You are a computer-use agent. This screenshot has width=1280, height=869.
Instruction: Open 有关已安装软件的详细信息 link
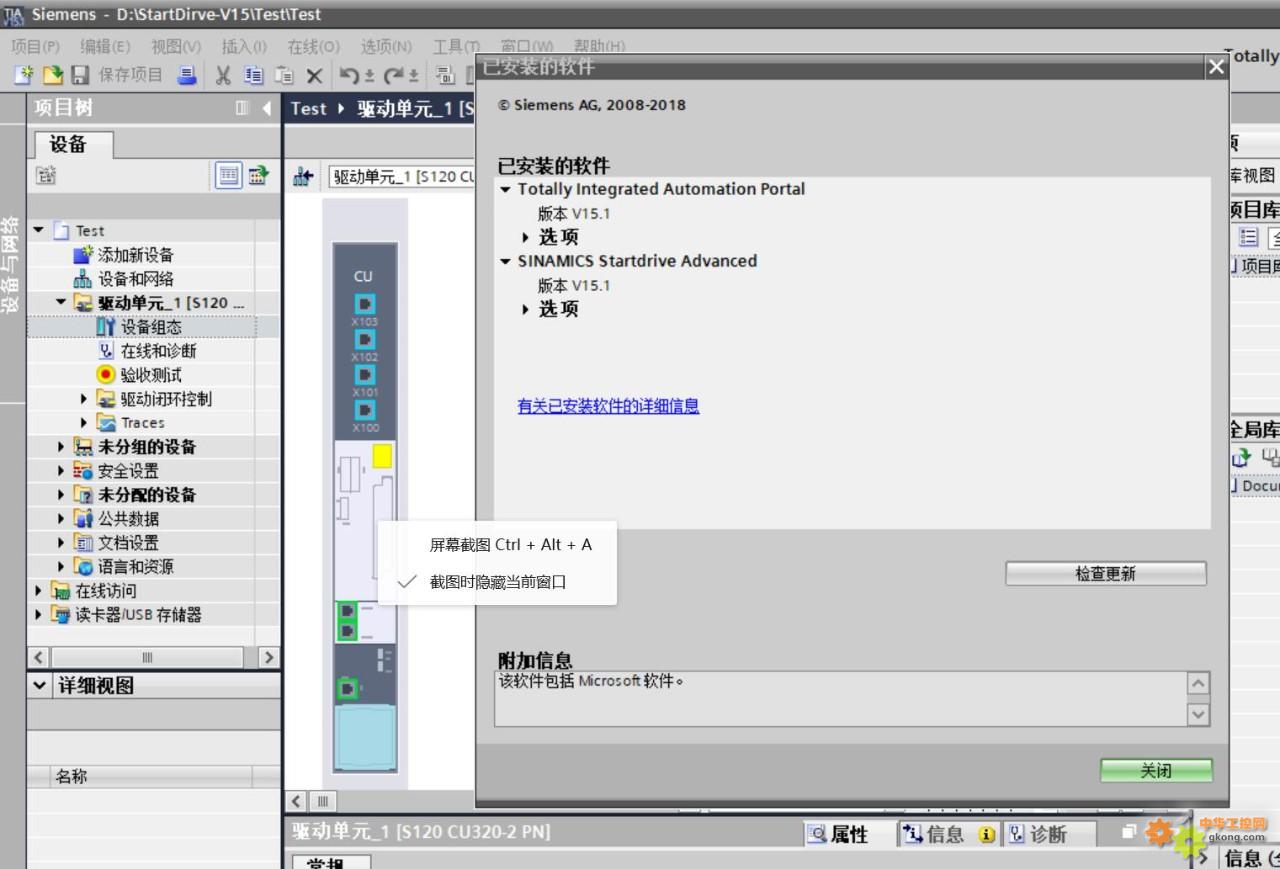(608, 406)
